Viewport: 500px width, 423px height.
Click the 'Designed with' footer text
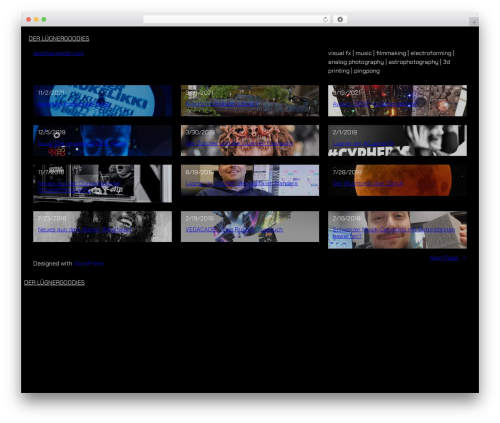coord(53,263)
